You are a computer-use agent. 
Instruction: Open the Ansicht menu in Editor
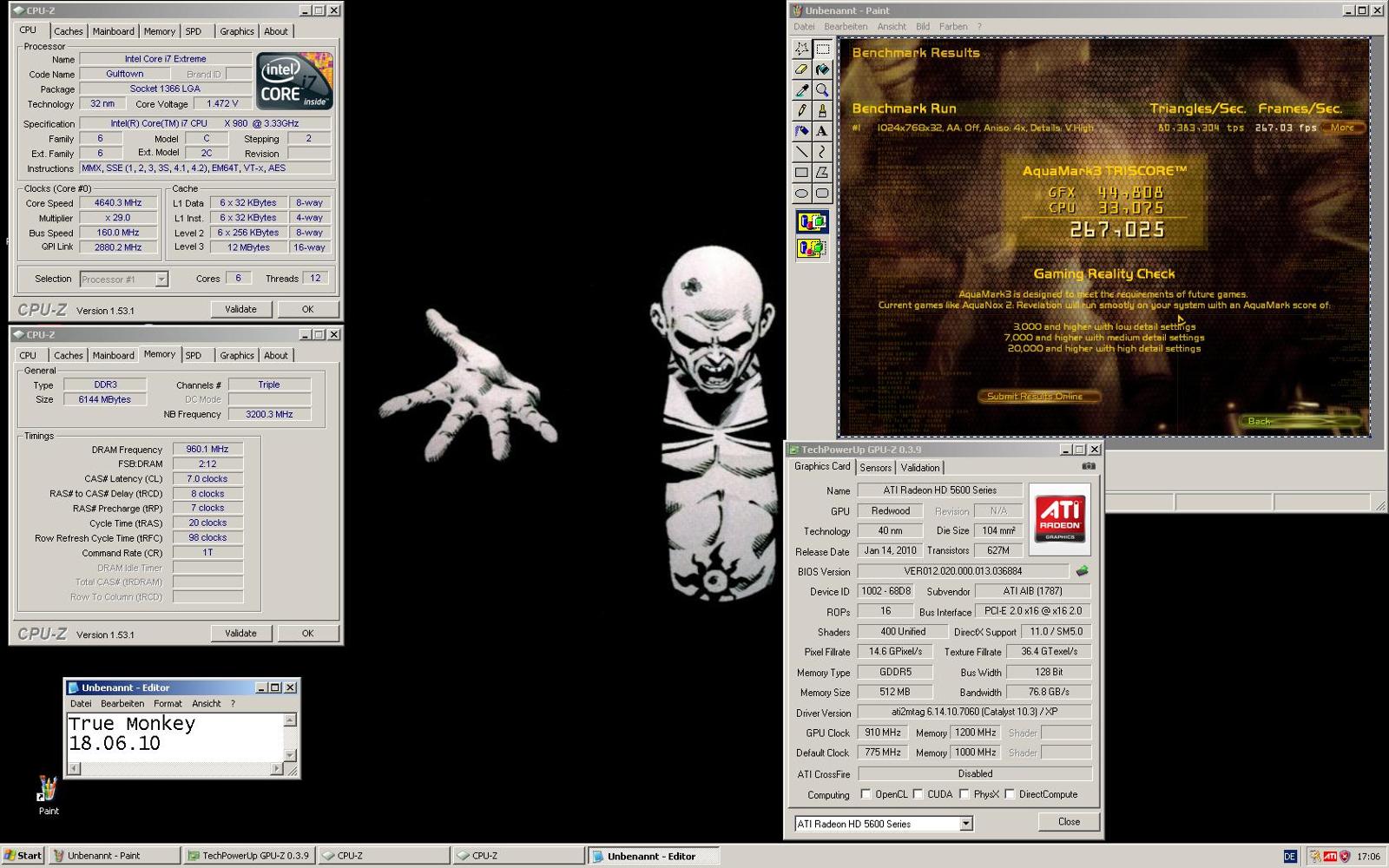pyautogui.click(x=207, y=703)
